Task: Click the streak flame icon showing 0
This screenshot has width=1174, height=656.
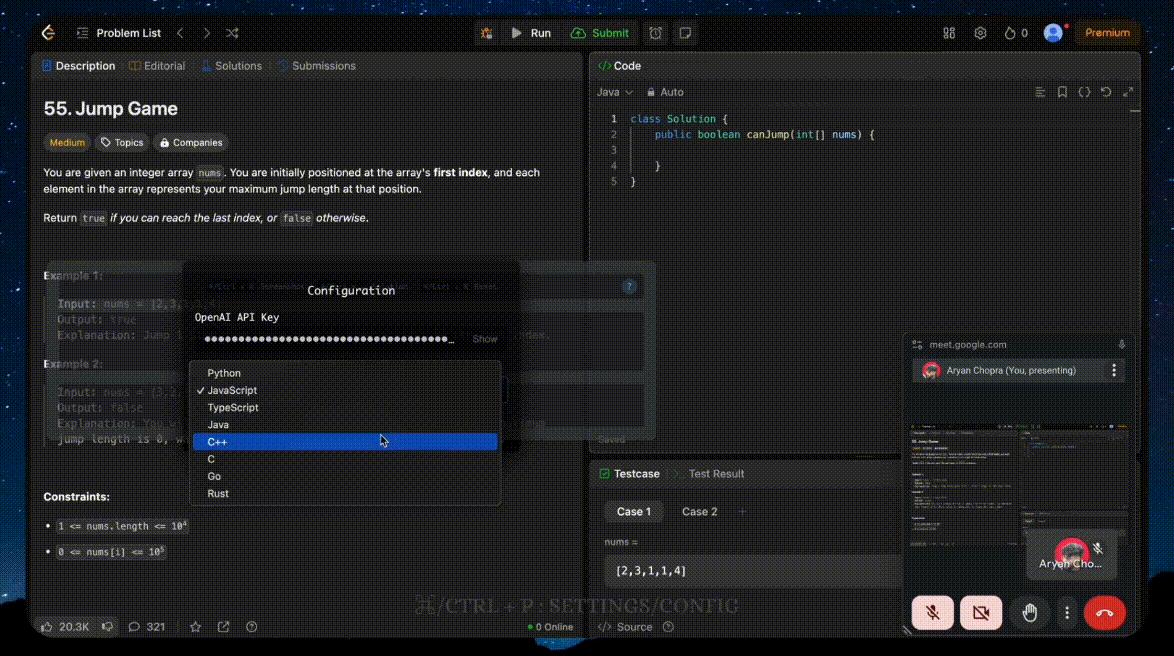Action: pos(1013,33)
